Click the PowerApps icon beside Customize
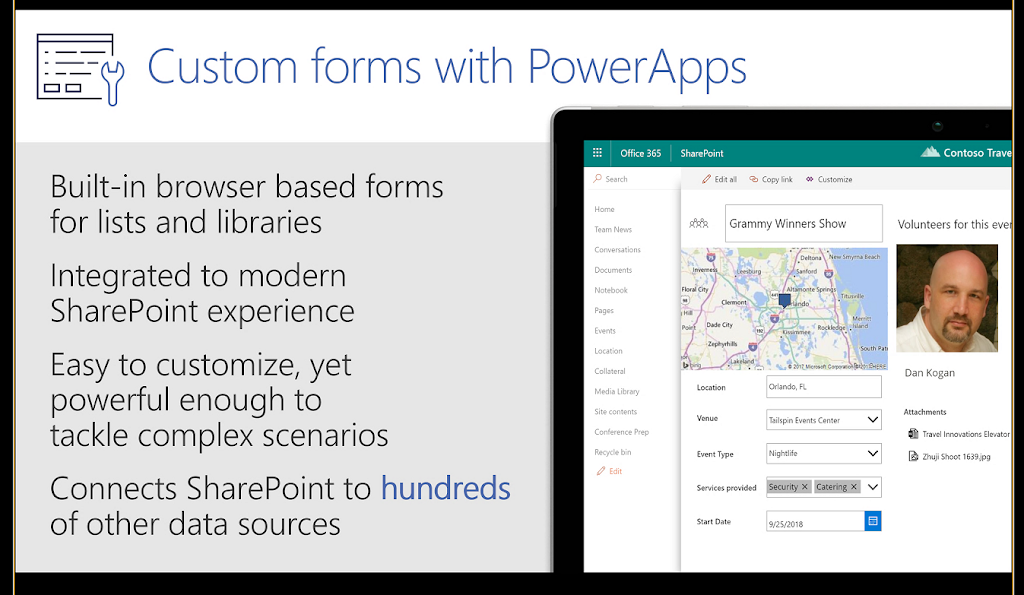This screenshot has width=1024, height=595. 810,179
